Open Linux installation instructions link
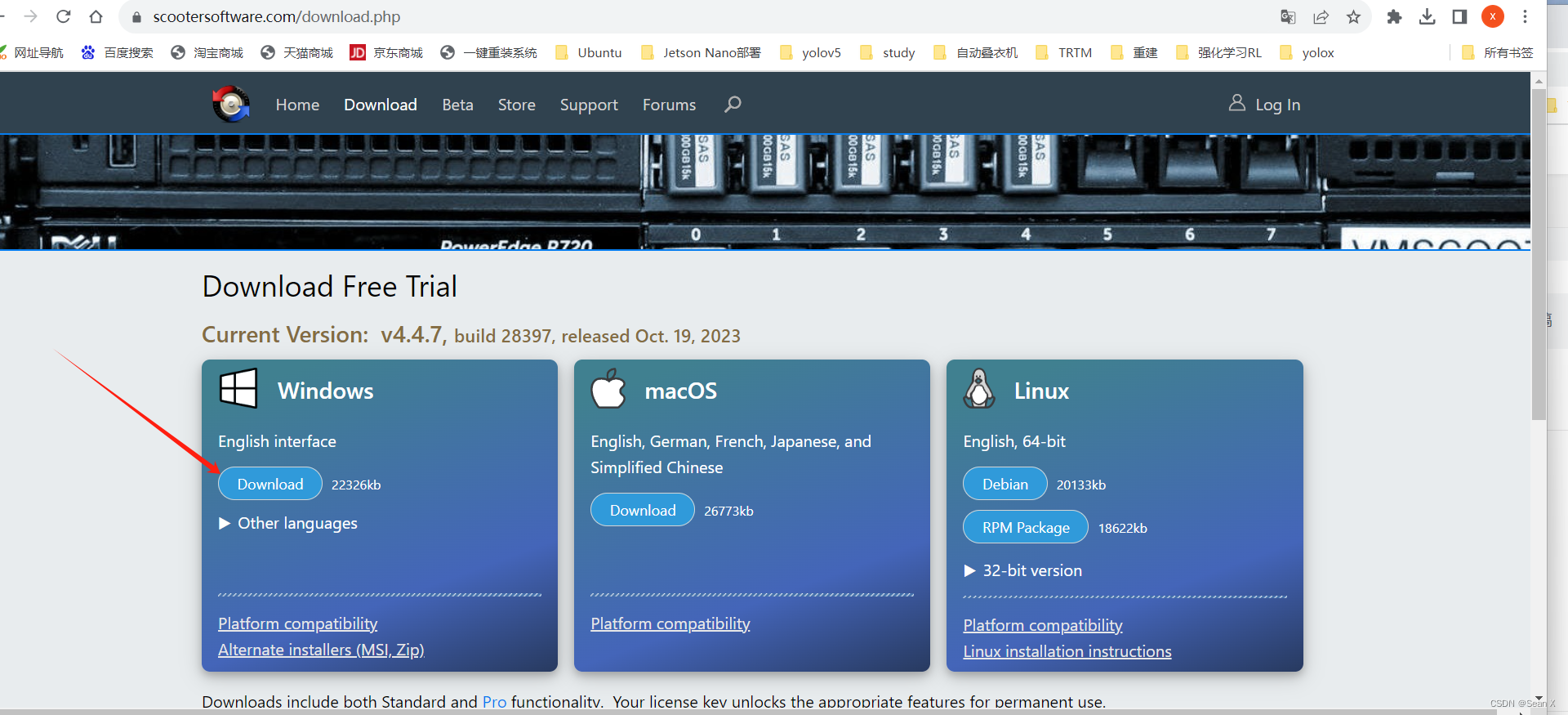 1067,651
